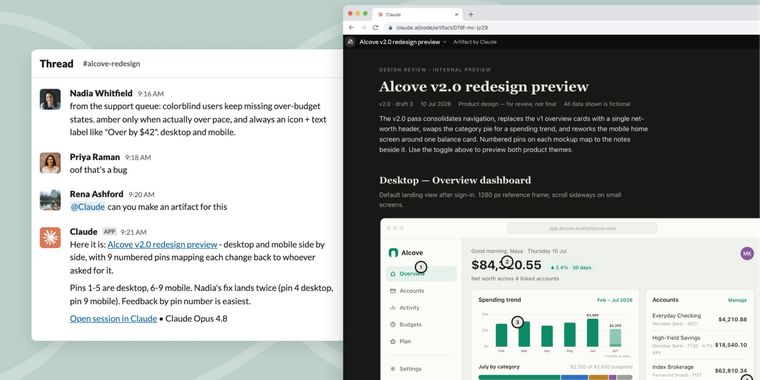This screenshot has width=760, height=380.
Task: Select the Claude browser tab
Action: coord(418,15)
